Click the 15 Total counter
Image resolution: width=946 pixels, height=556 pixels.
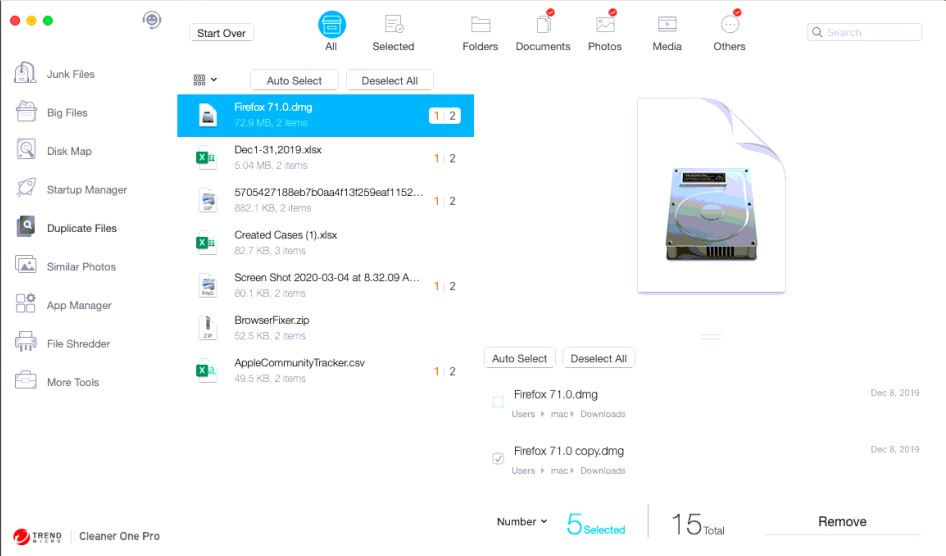click(698, 524)
